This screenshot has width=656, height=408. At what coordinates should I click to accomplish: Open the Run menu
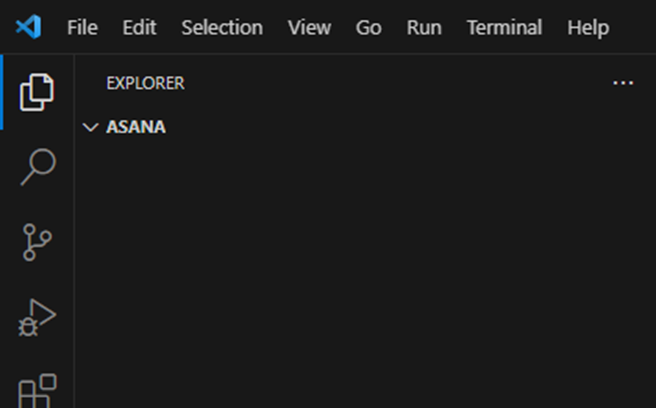(424, 27)
